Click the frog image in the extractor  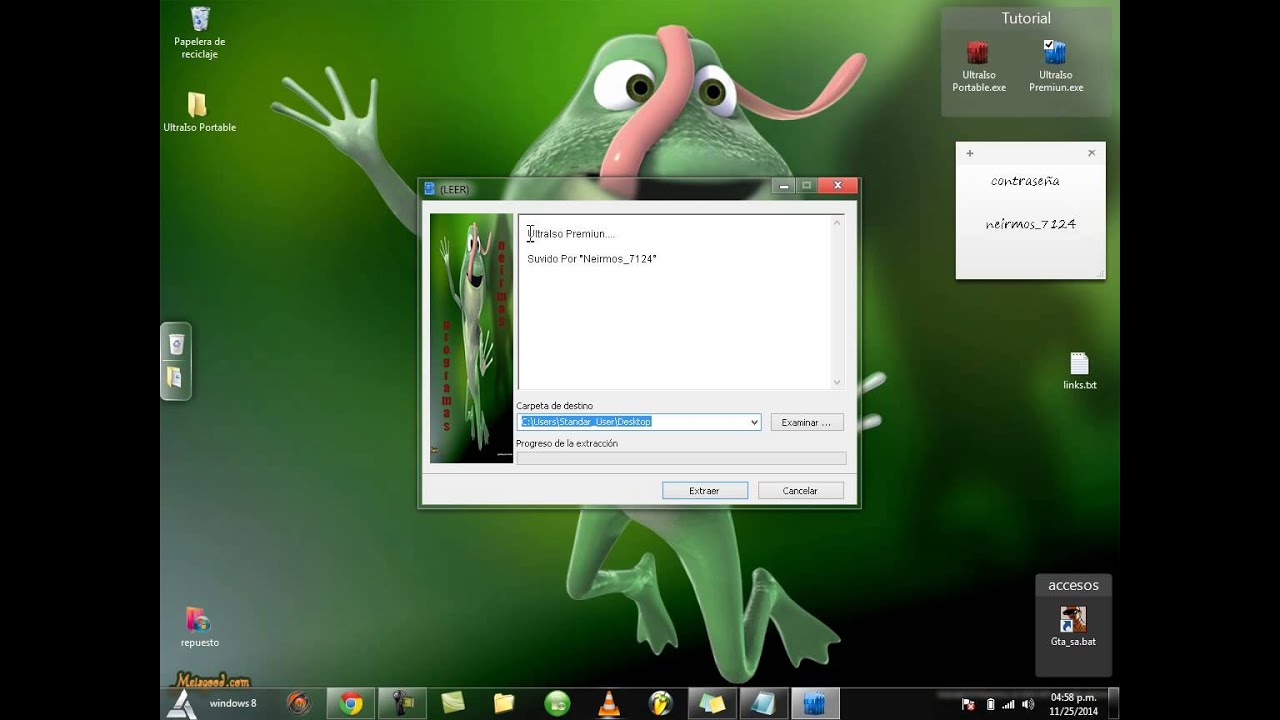[x=471, y=338]
